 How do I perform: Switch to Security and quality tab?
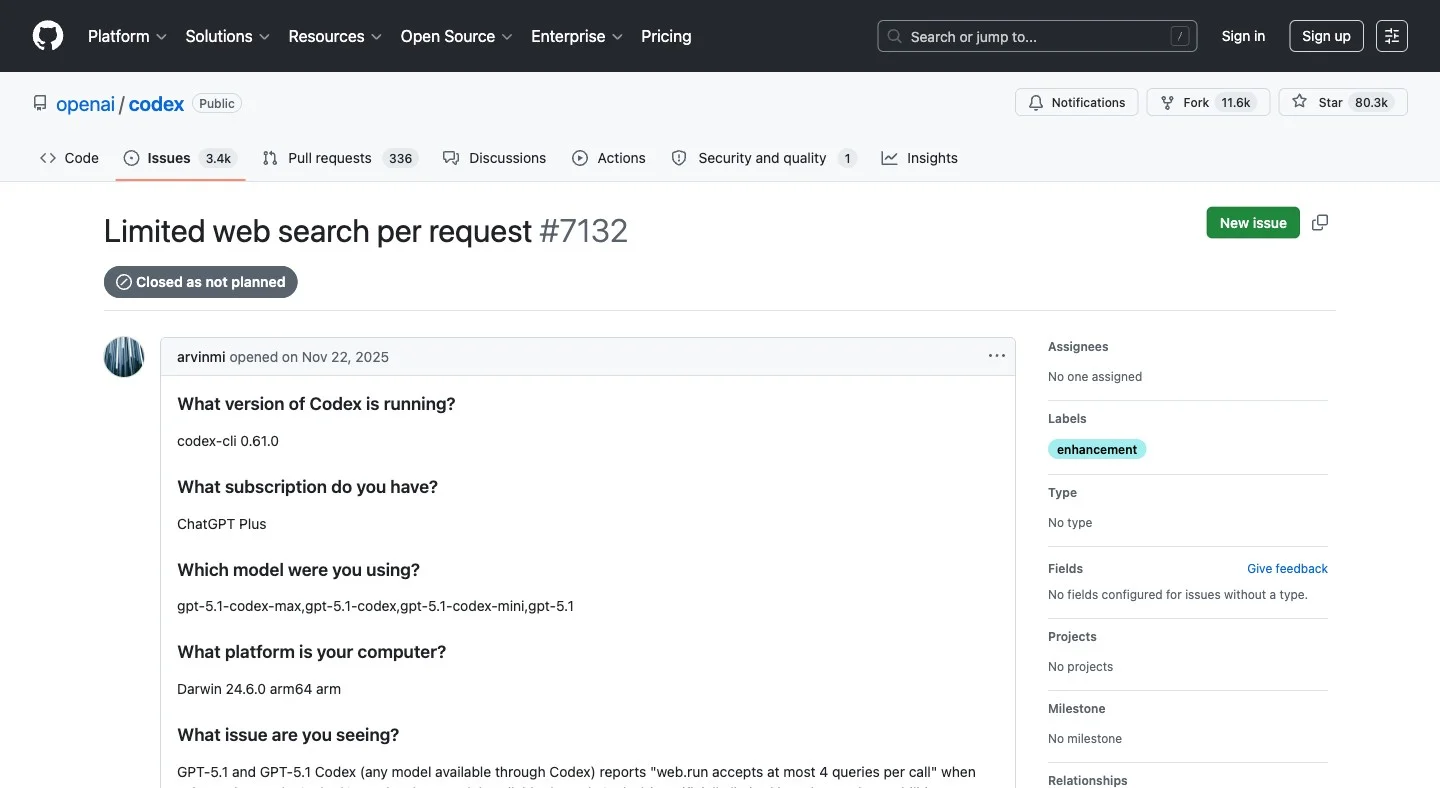(x=765, y=158)
